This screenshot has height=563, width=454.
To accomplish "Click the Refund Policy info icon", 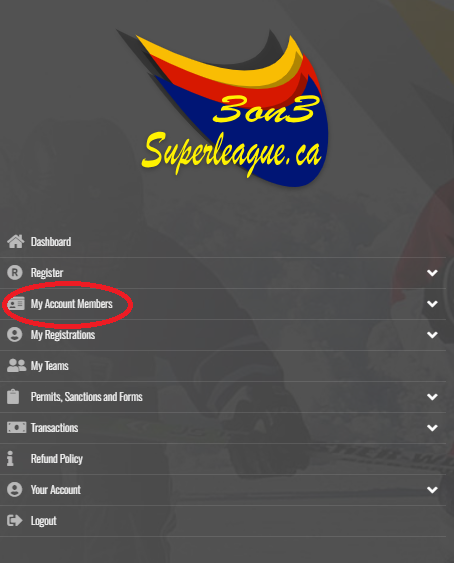I will pos(10,459).
